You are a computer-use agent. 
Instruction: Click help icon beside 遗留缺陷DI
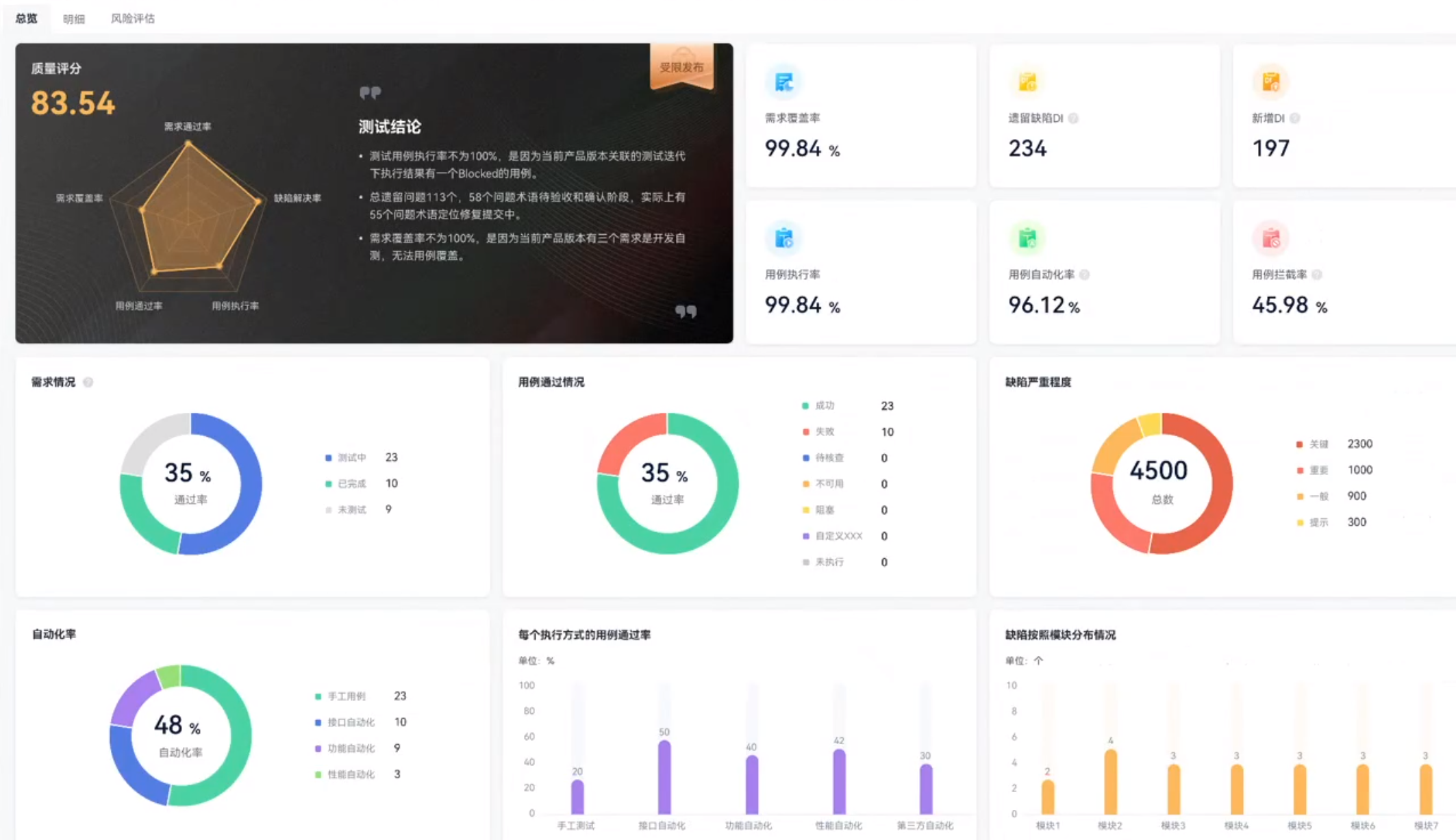1073,118
